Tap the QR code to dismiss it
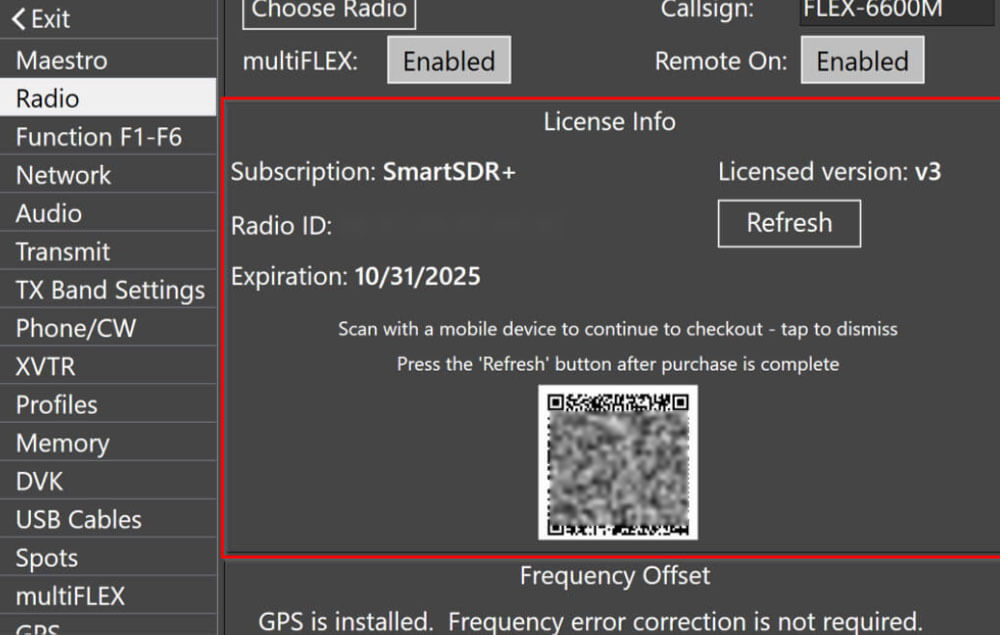Viewport: 1000px width, 635px height. pos(617,463)
